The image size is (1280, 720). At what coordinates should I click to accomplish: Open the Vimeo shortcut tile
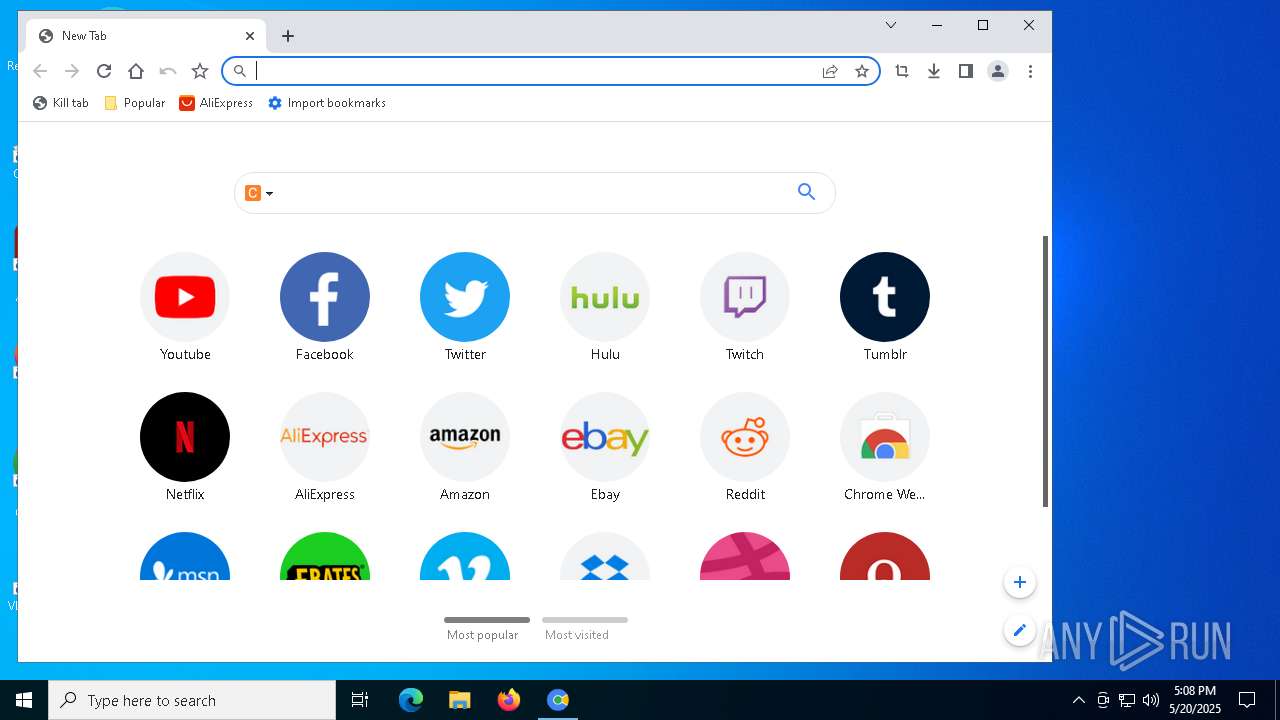point(465,557)
